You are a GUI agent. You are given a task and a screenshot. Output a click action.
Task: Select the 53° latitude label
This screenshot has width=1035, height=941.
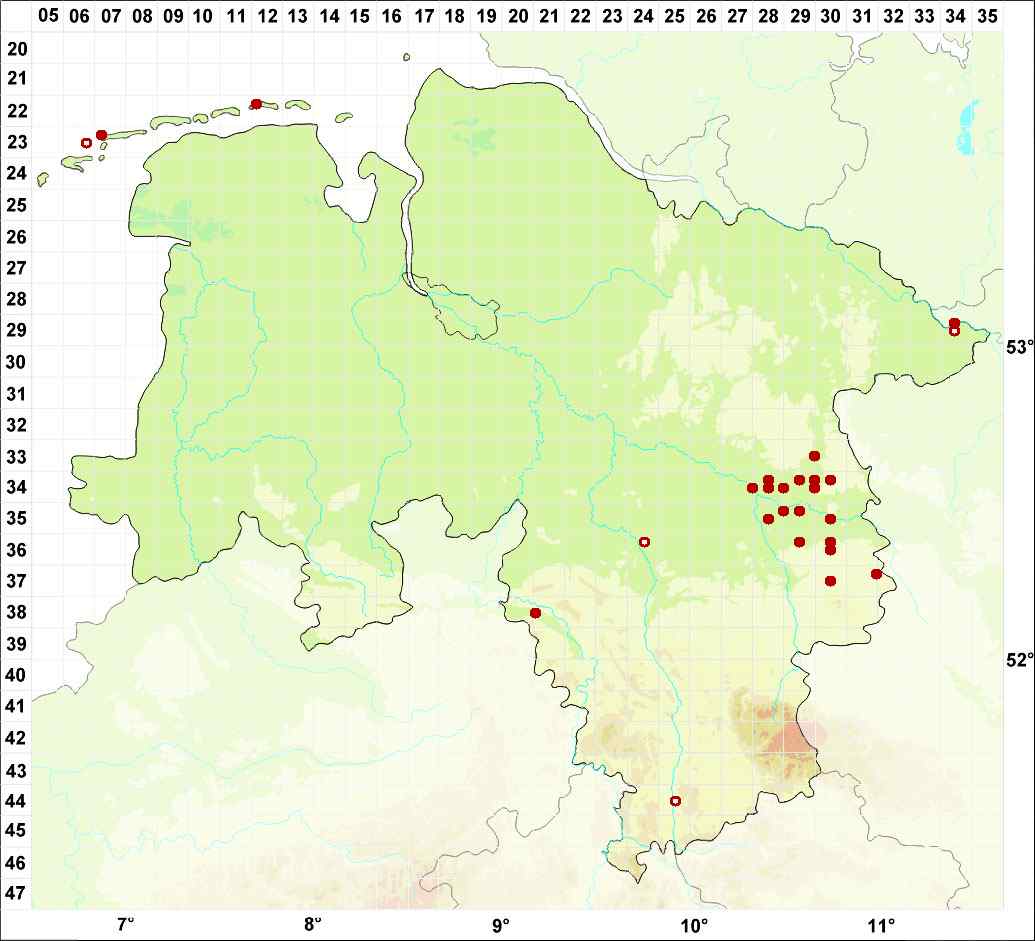(x=1019, y=346)
